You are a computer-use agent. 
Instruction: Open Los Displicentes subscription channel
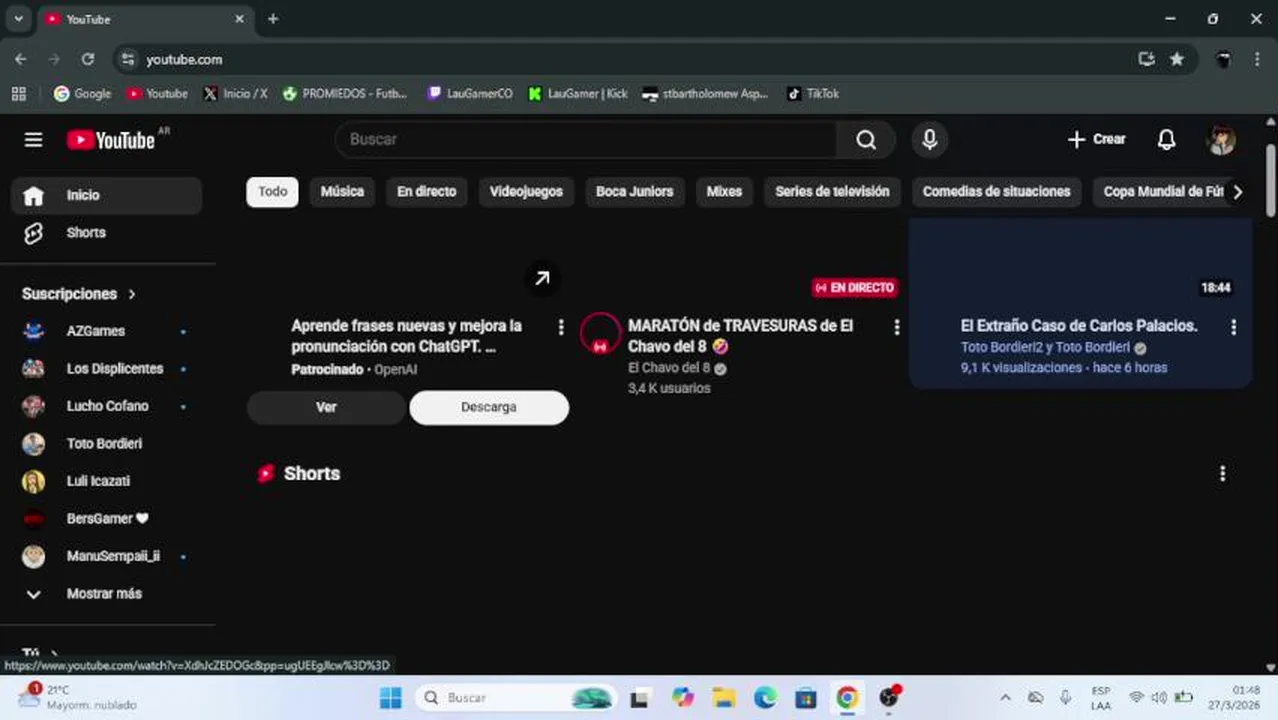click(106, 369)
